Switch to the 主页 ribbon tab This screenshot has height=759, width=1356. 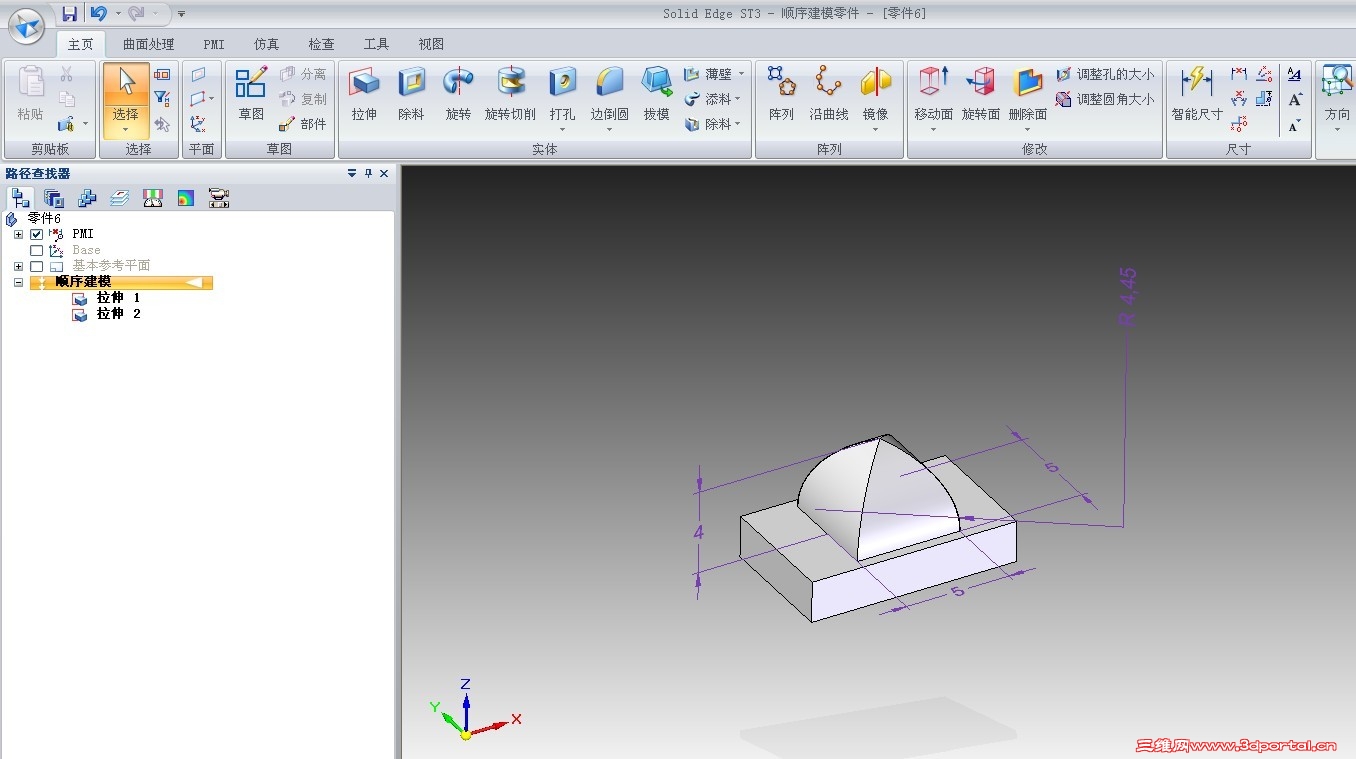click(x=80, y=44)
